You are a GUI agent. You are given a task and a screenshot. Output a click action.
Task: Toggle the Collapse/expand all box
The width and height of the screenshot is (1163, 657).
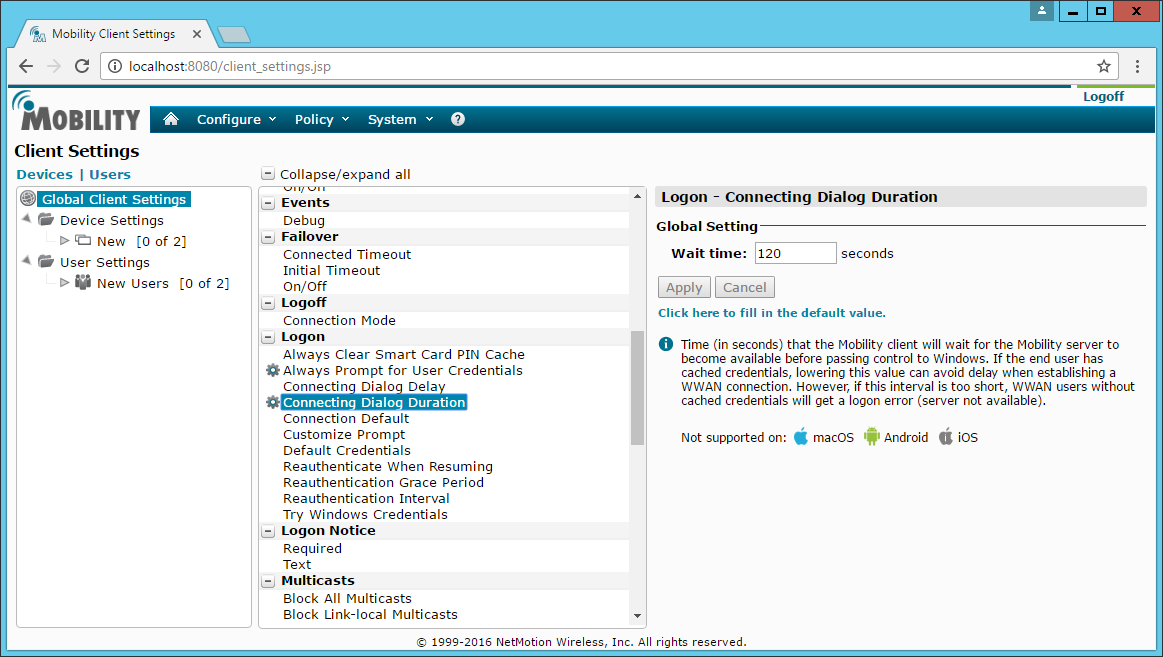point(268,174)
